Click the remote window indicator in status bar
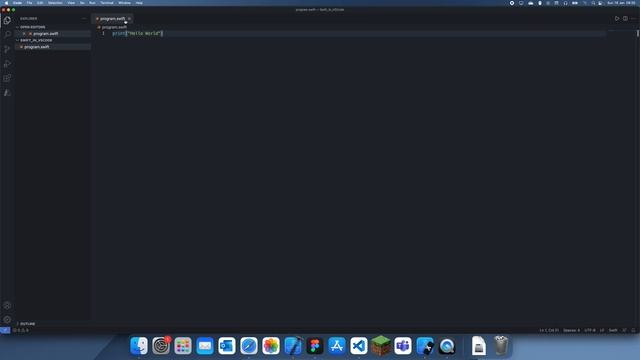This screenshot has width=640, height=360. click(x=5, y=330)
